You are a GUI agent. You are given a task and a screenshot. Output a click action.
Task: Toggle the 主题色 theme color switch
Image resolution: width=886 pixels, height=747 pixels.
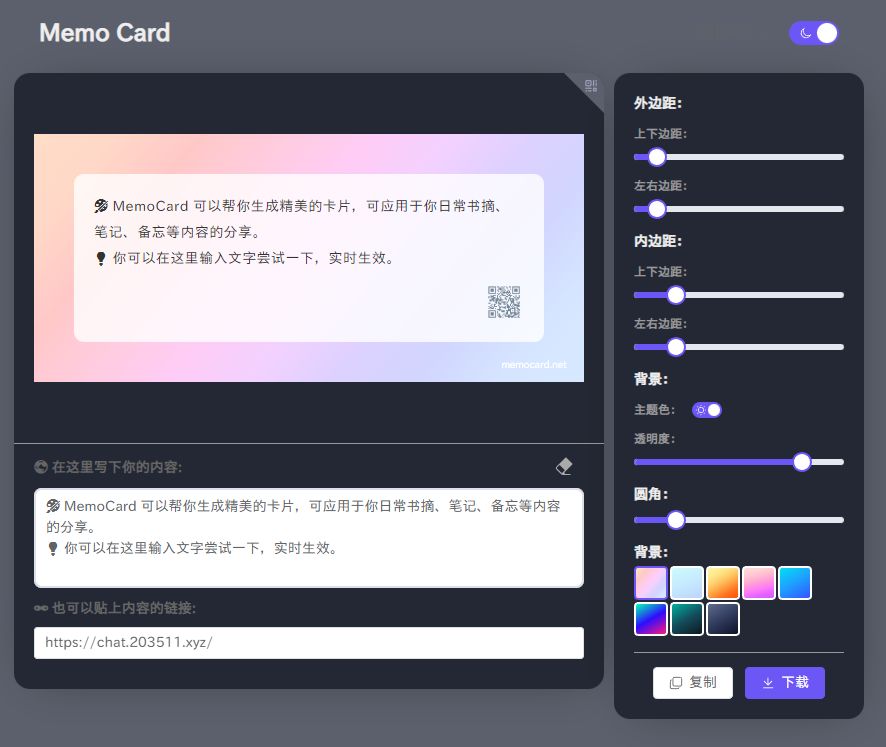point(706,410)
